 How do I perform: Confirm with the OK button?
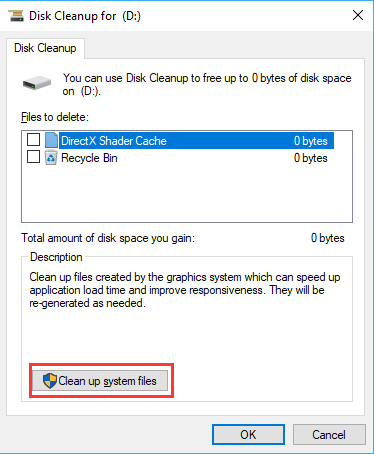(x=248, y=435)
